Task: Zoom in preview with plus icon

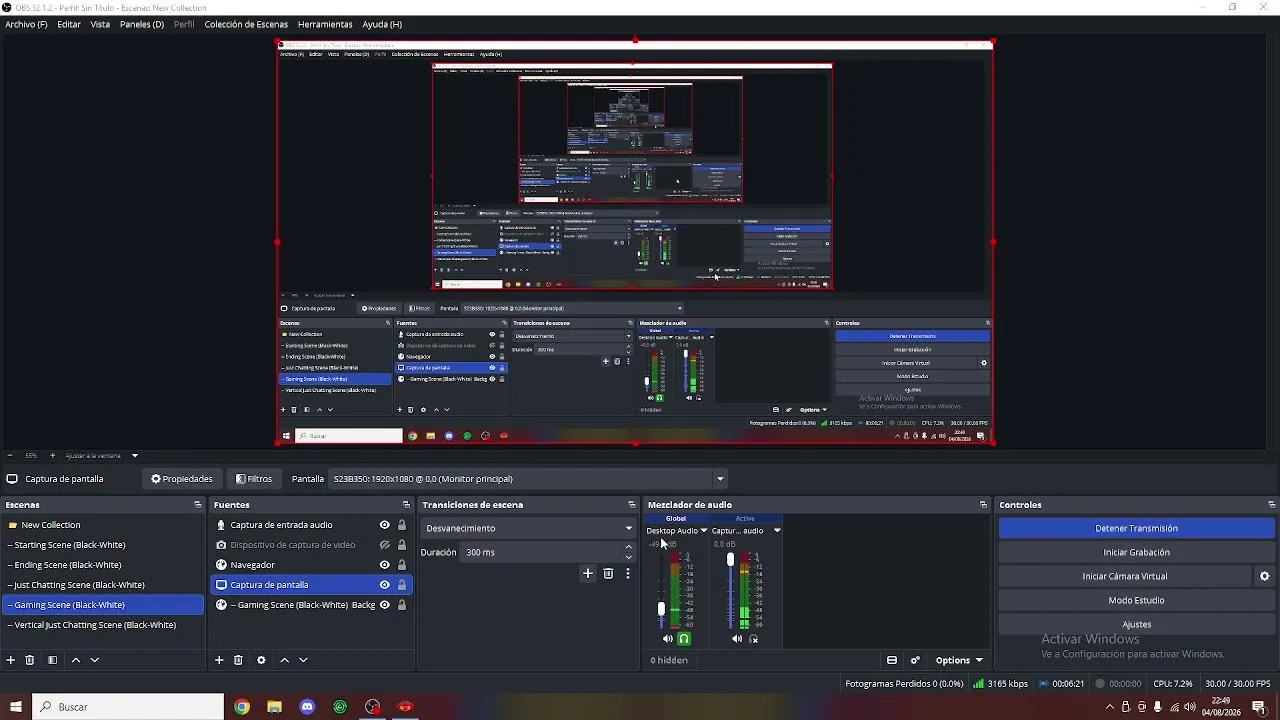Action: pos(53,455)
